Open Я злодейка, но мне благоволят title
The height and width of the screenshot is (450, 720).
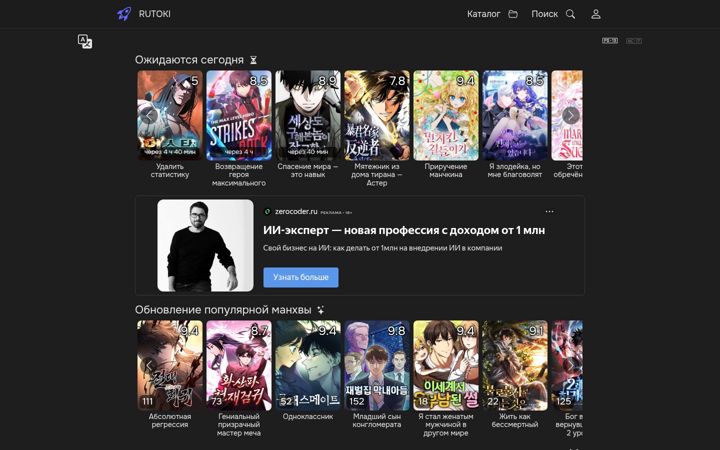tap(515, 170)
